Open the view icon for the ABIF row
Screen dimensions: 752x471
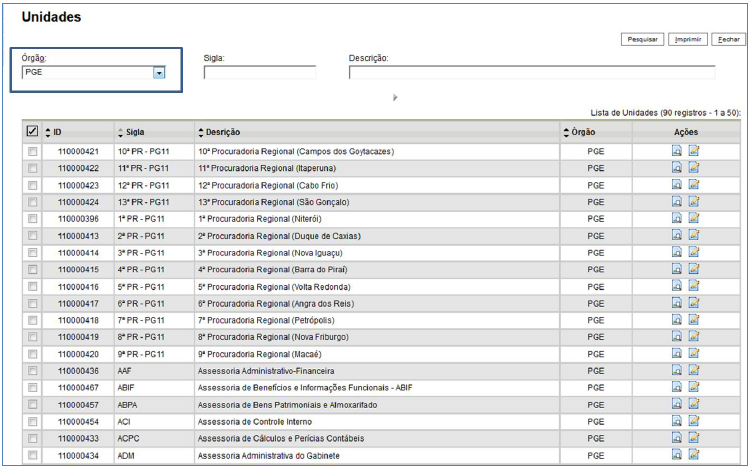(x=677, y=387)
